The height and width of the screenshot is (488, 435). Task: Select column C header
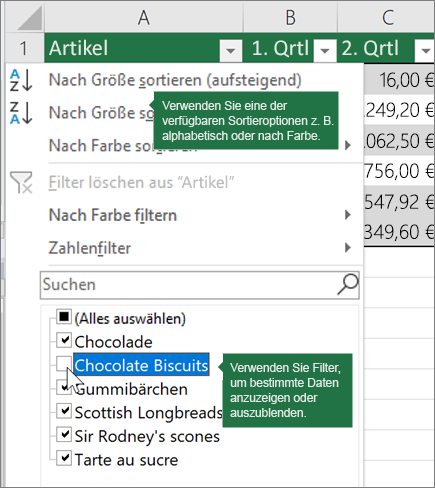(387, 17)
